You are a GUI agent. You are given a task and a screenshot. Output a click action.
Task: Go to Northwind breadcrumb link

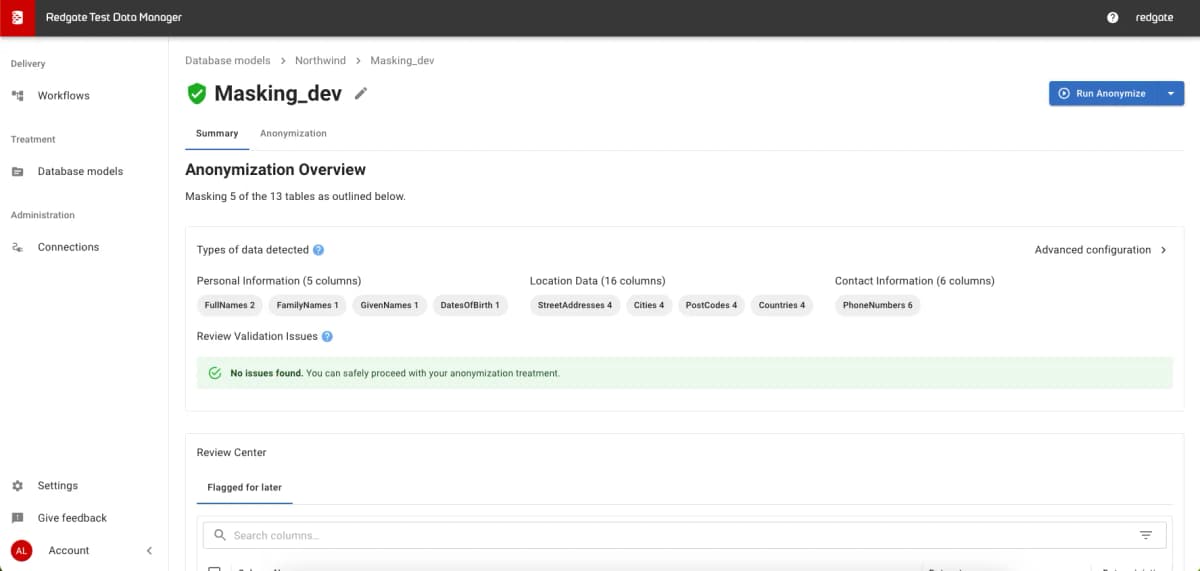coord(320,61)
